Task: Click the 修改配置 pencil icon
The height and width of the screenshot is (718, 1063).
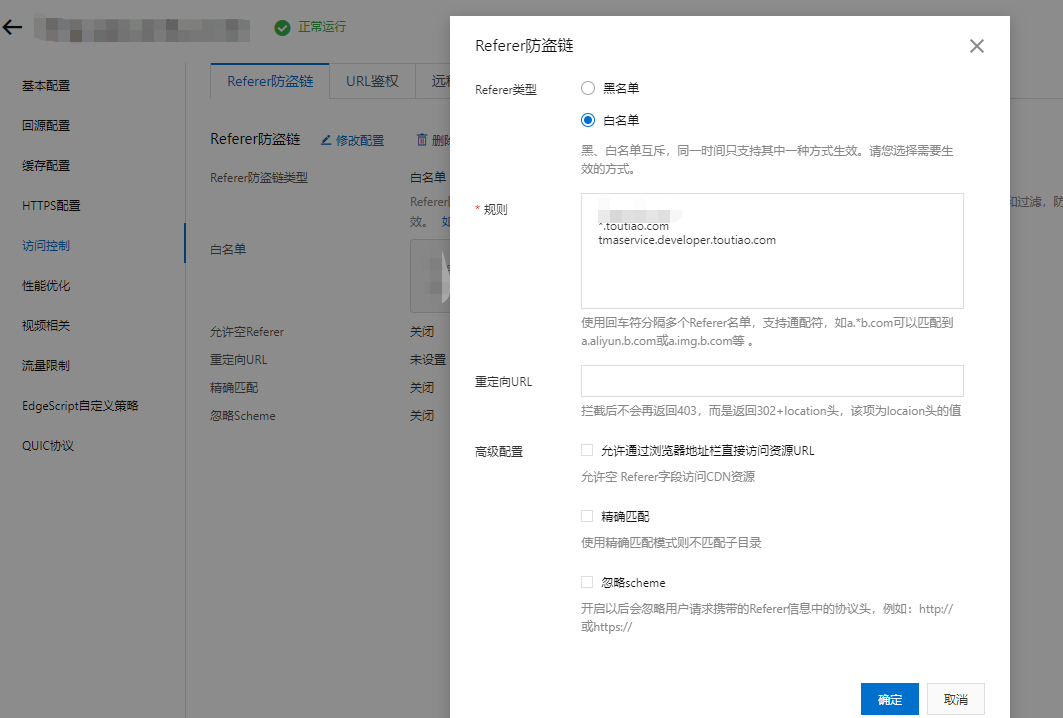Action: pyautogui.click(x=326, y=140)
